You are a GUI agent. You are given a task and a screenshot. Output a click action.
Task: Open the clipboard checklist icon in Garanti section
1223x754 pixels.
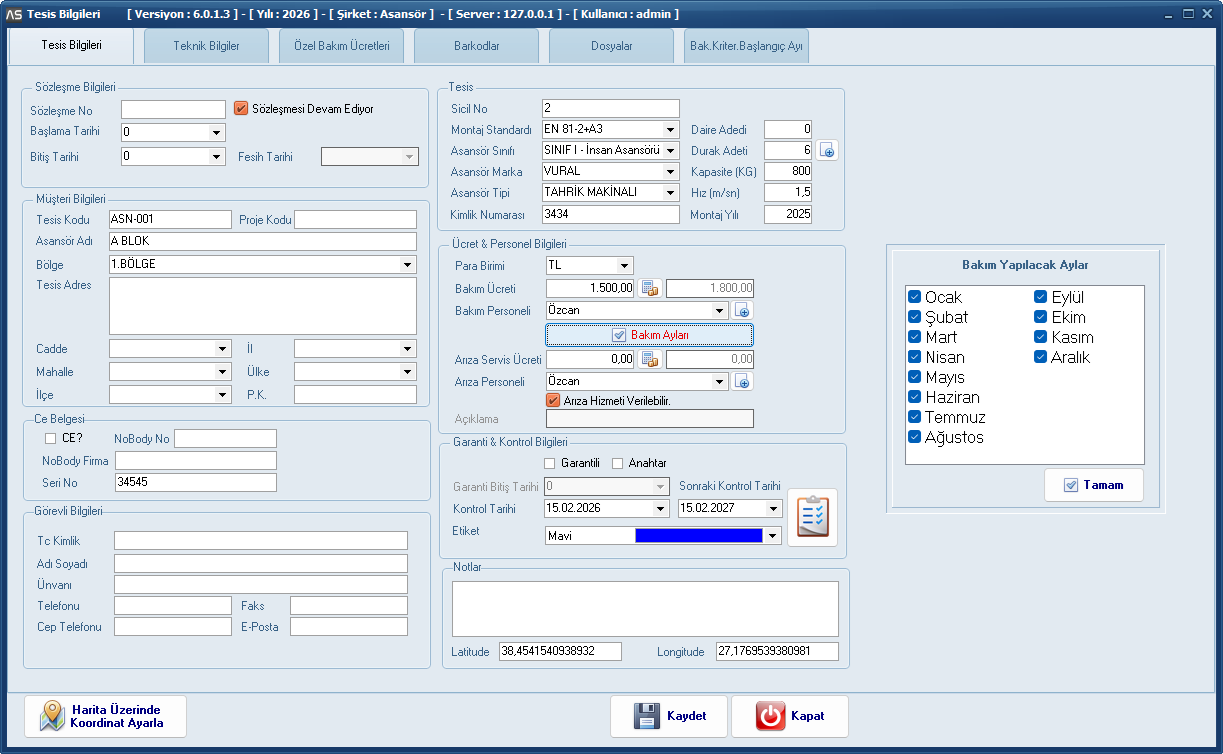[812, 517]
